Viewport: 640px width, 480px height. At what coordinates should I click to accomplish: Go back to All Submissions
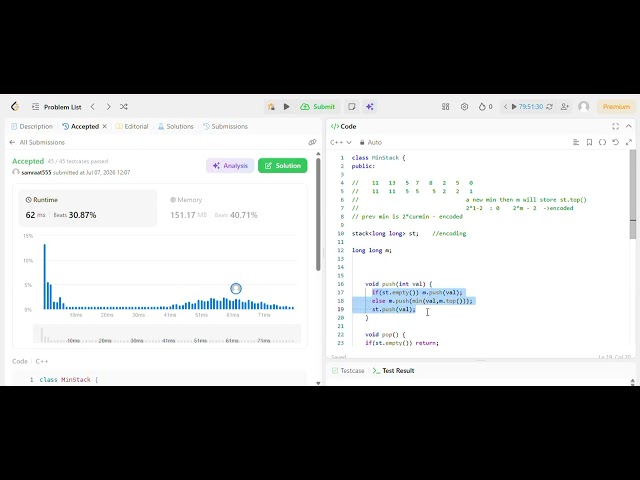37,142
